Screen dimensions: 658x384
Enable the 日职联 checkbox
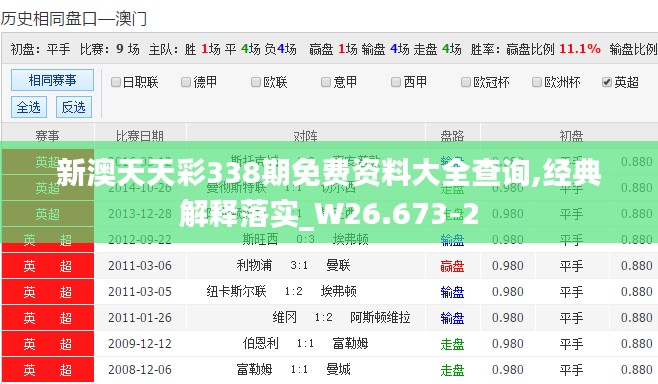(116, 82)
